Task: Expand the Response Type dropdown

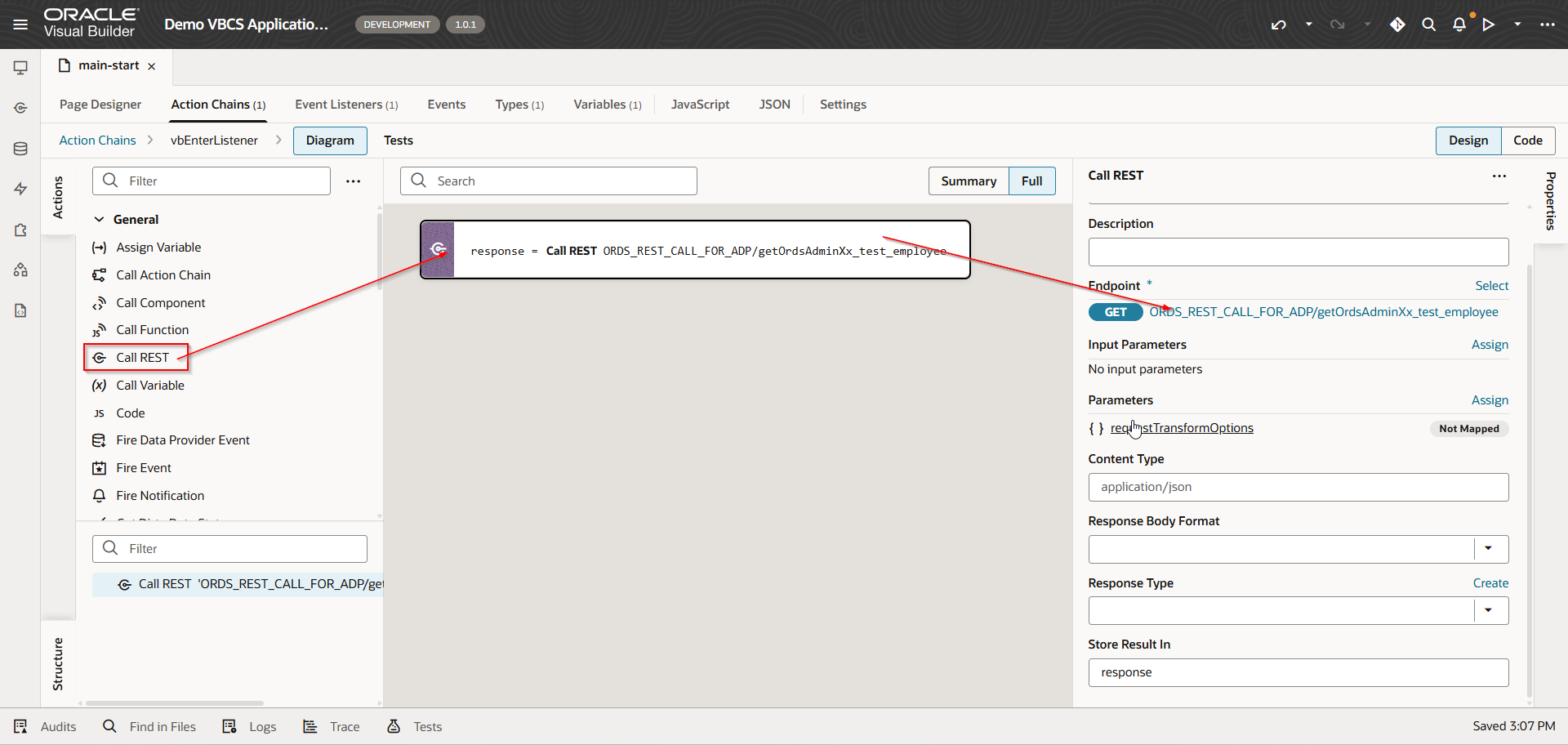Action: click(x=1488, y=610)
